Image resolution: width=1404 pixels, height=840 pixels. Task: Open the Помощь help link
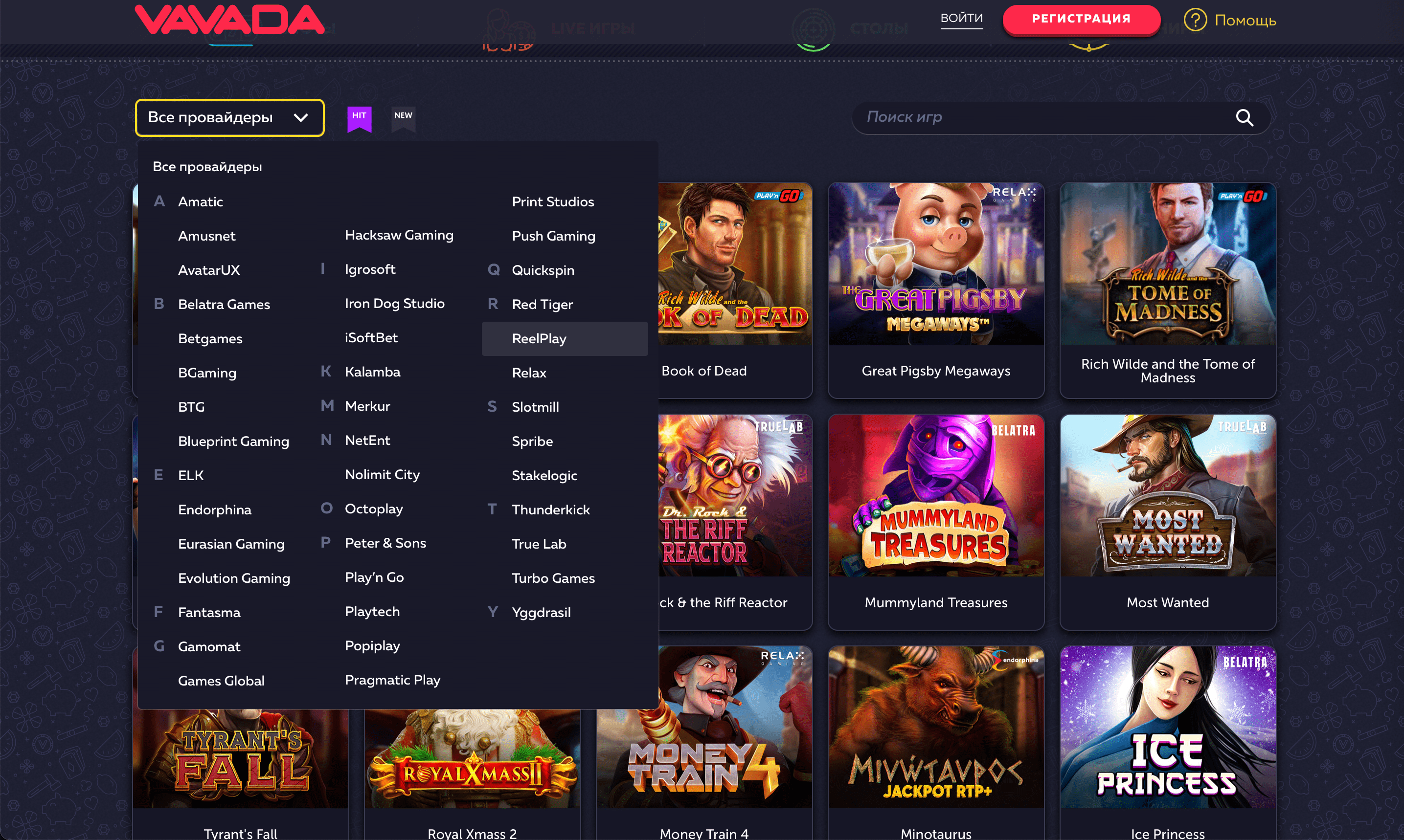pyautogui.click(x=1245, y=21)
